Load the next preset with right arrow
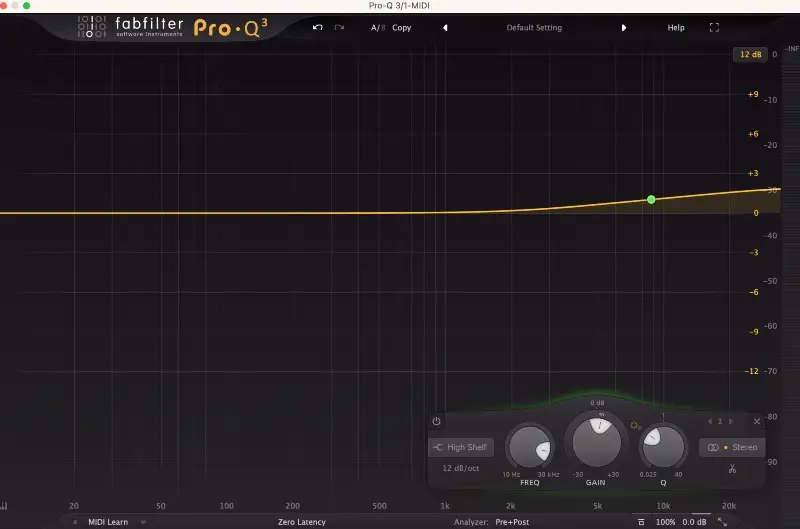 pyautogui.click(x=624, y=28)
